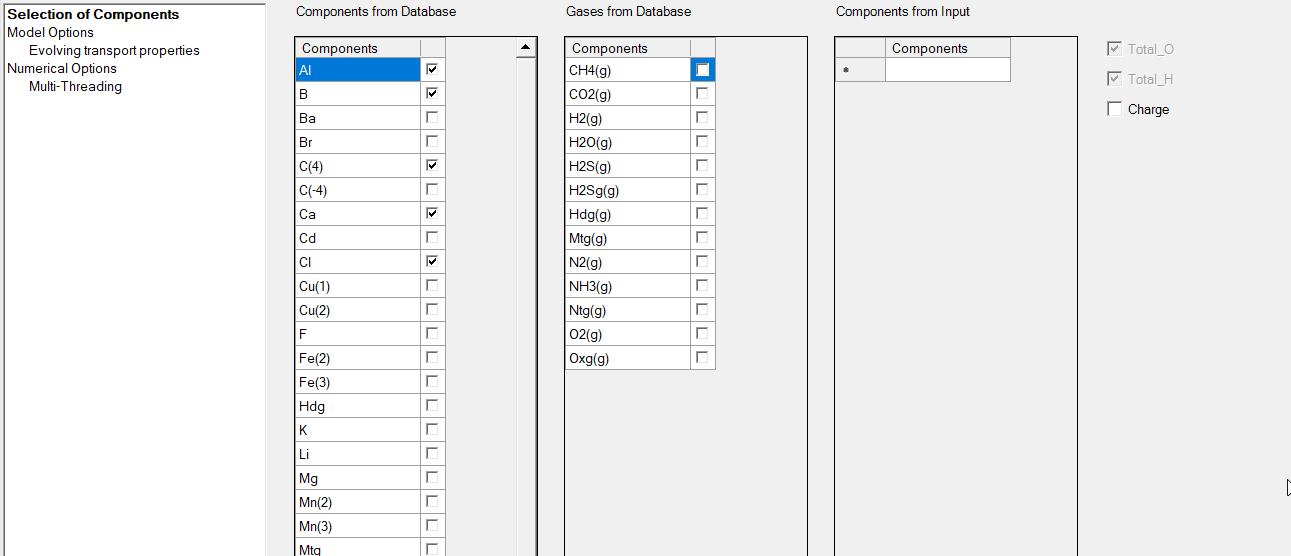Select Multi-Threading tree item
This screenshot has height=556, width=1291.
[75, 86]
